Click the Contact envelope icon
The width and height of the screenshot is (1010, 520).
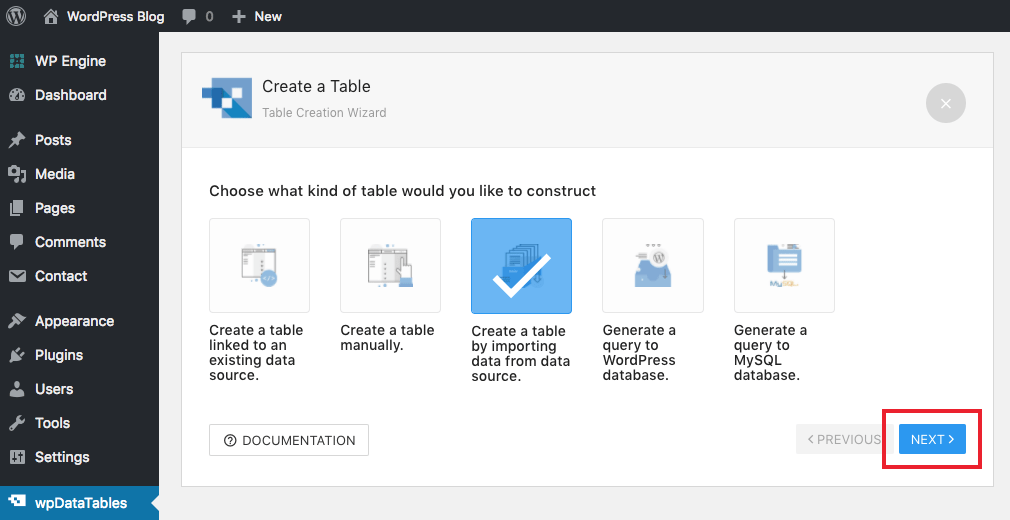pyautogui.click(x=17, y=276)
